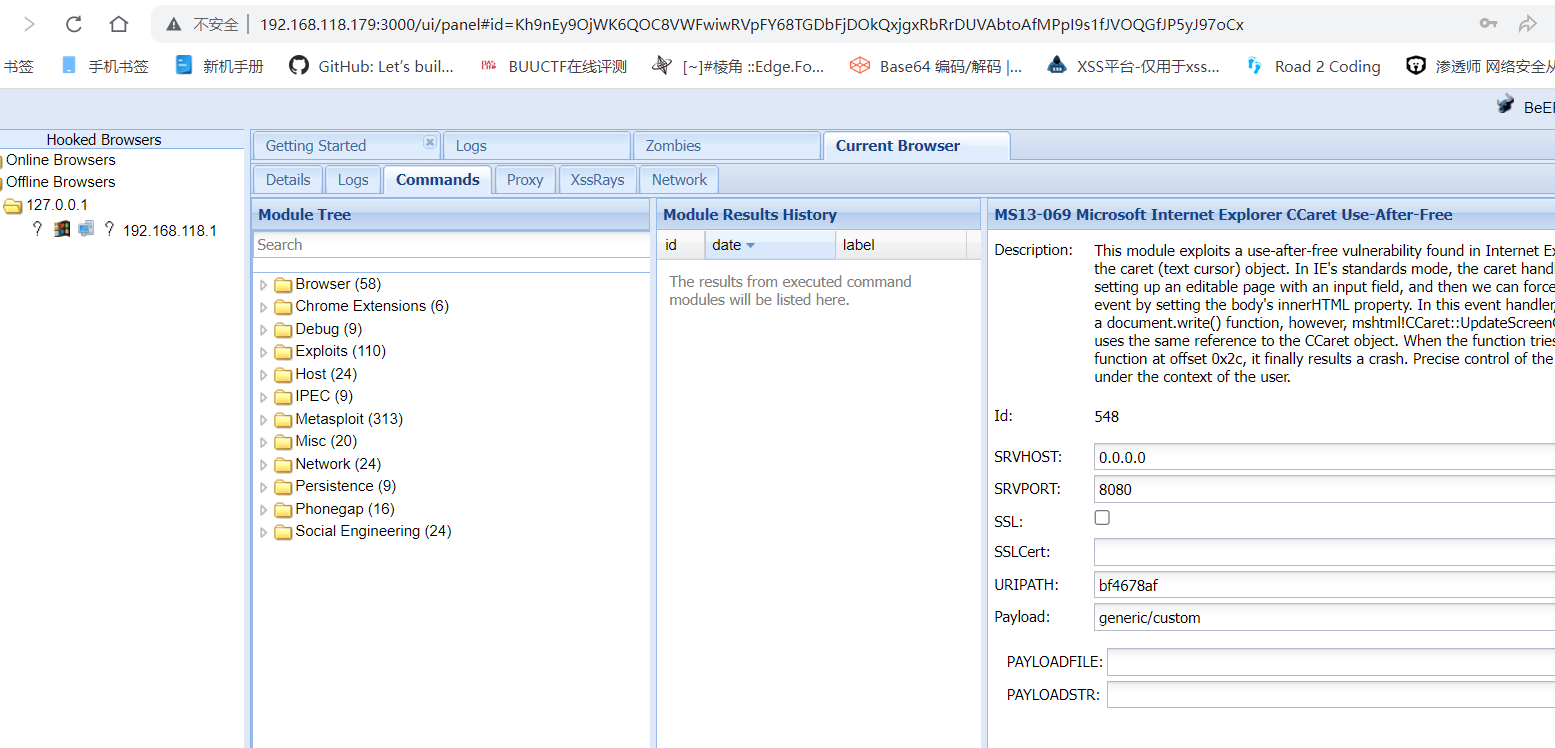1555x748 pixels.
Task: Expand the Debug (9) folder
Action: pos(264,330)
